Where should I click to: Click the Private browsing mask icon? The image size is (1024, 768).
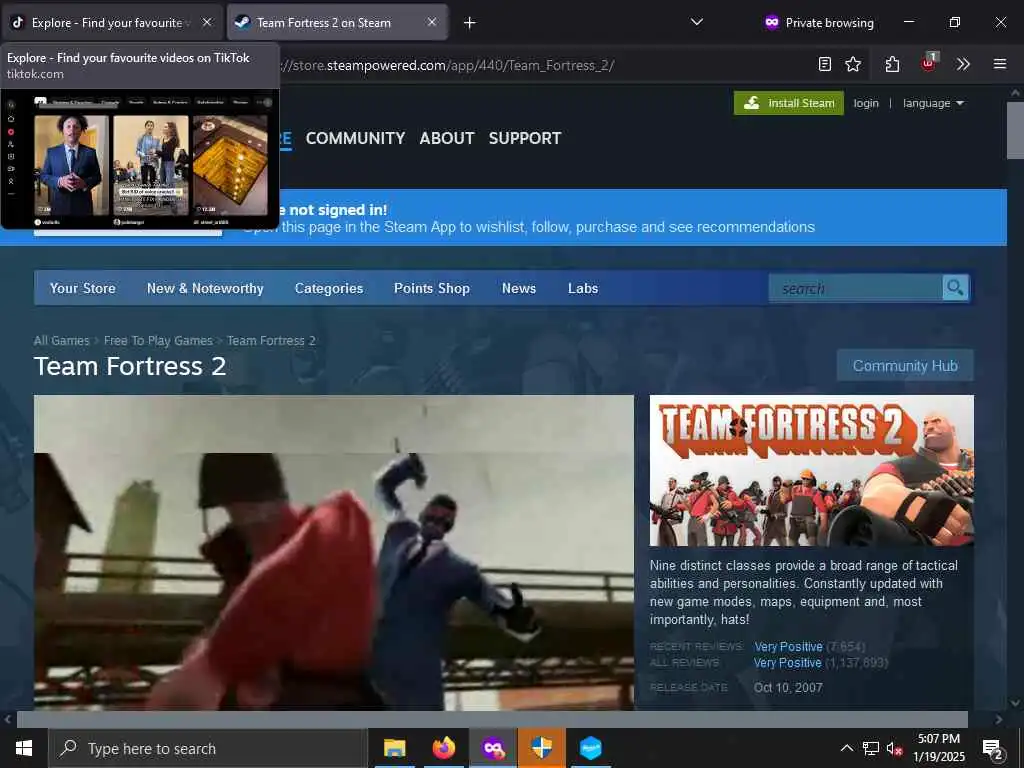click(772, 22)
